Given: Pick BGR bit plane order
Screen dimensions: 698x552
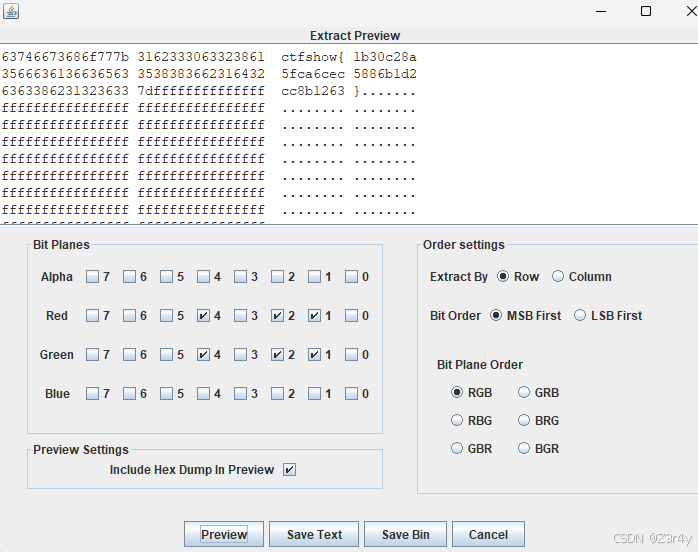Looking at the screenshot, I should [x=524, y=448].
